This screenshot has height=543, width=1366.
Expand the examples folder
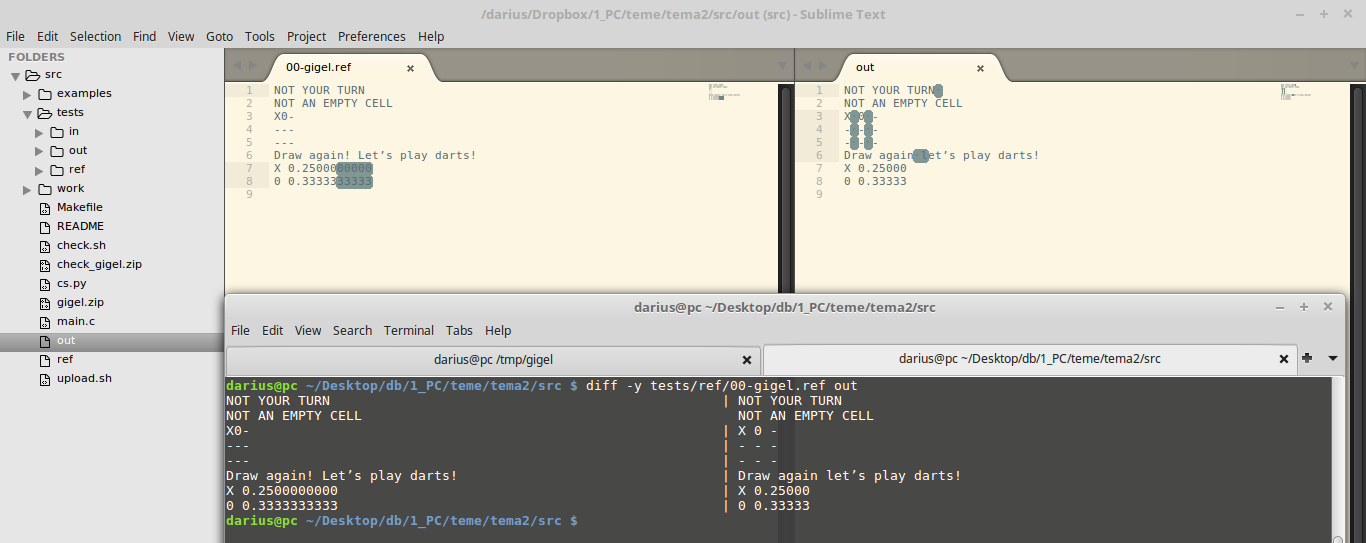(x=28, y=94)
